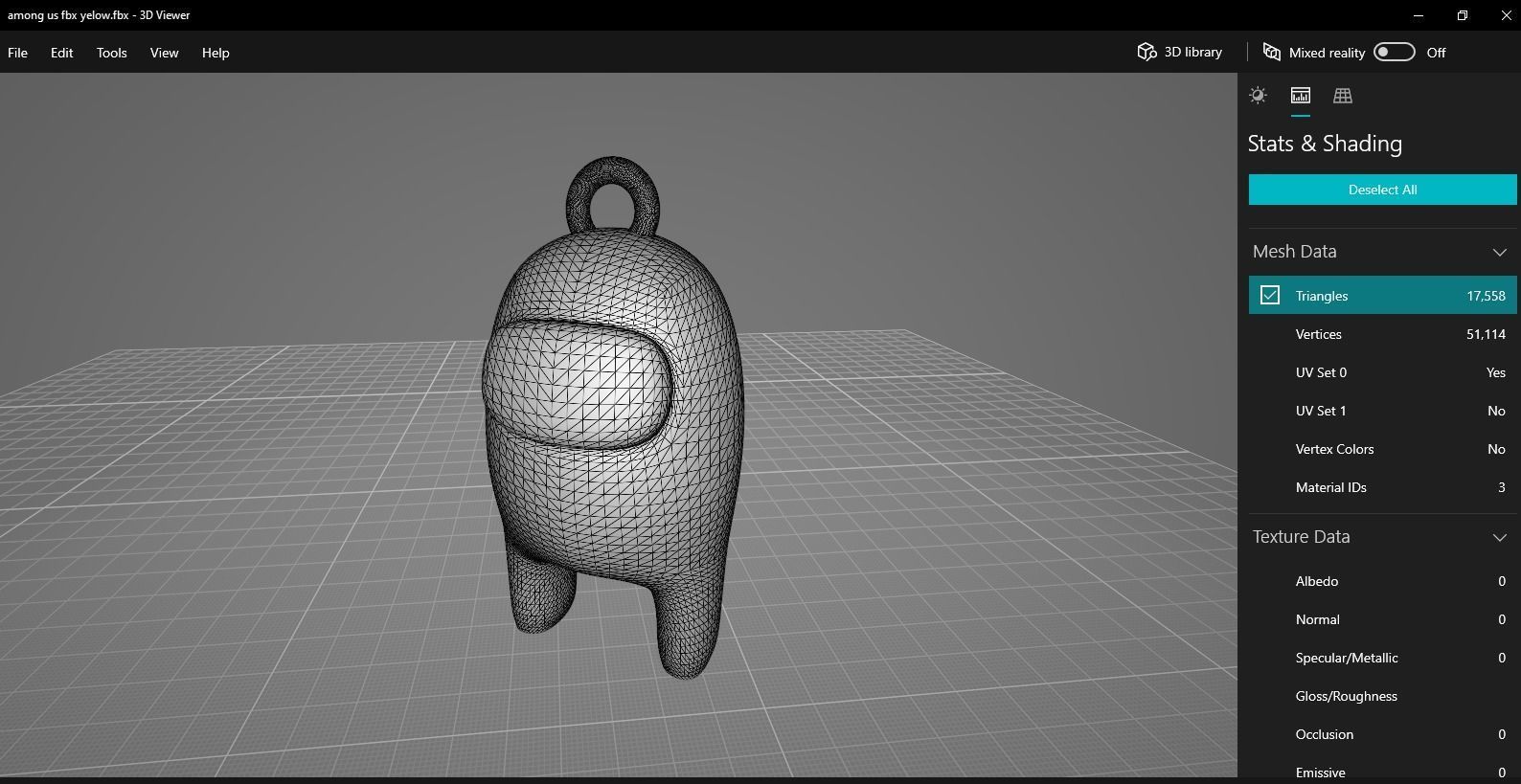This screenshot has width=1521, height=784.
Task: Collapse the Mesh Data section
Action: pos(1499,252)
